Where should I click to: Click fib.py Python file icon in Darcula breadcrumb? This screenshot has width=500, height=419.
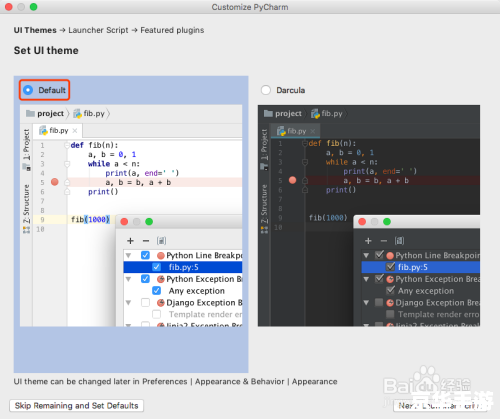[315, 114]
